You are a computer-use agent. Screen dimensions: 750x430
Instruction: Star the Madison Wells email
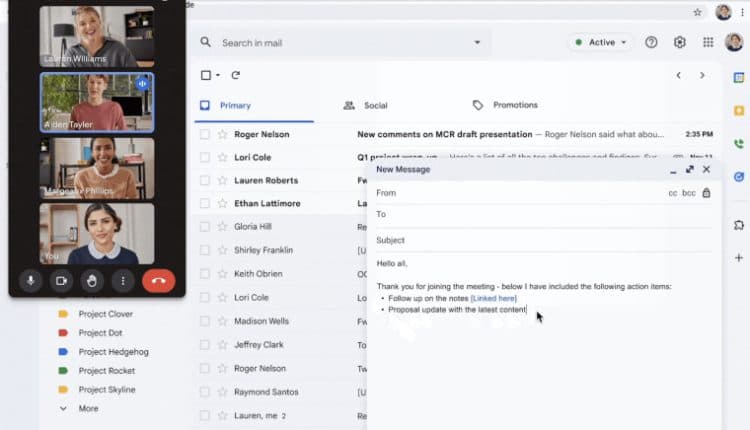pos(222,321)
